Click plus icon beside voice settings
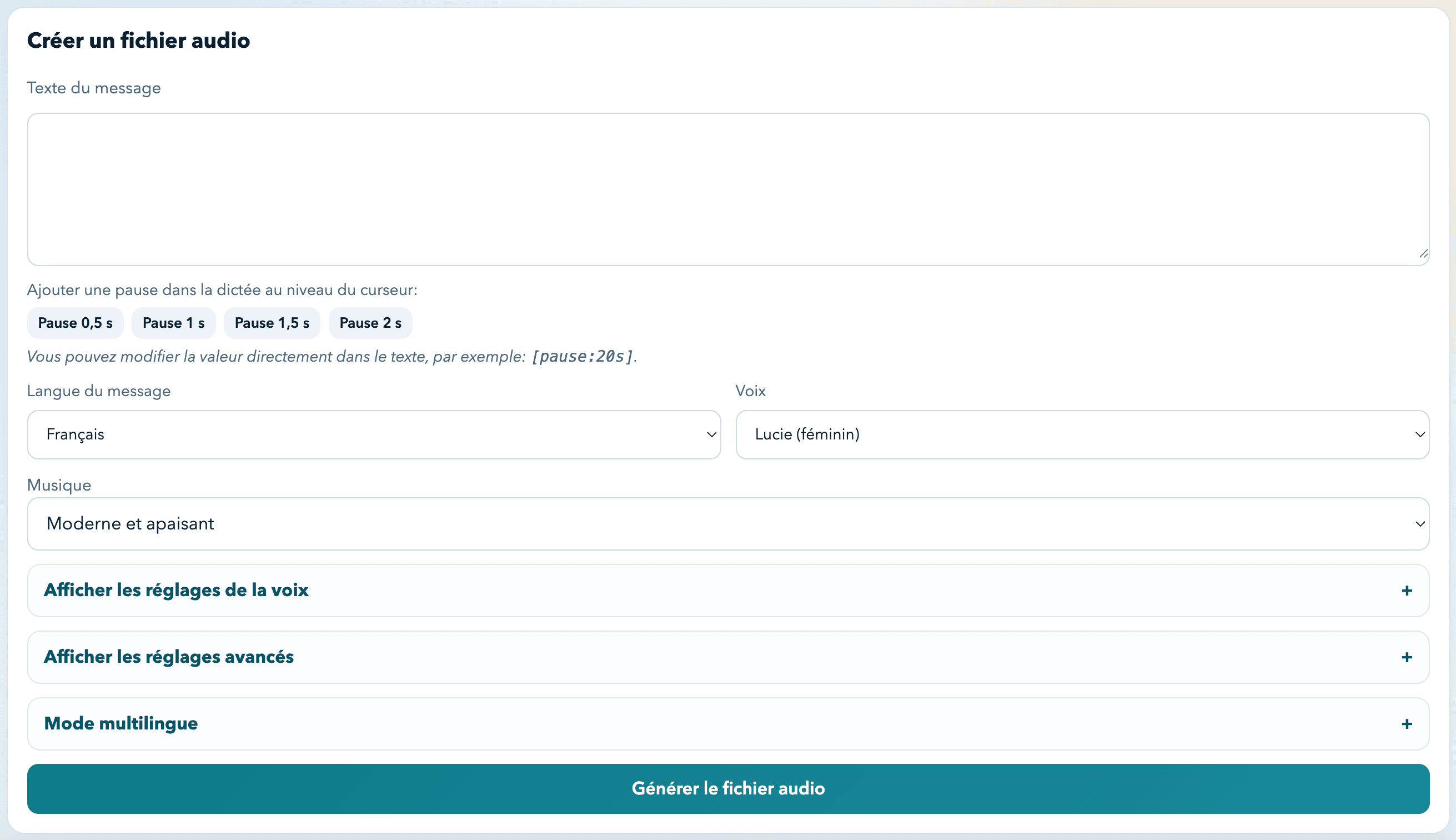 point(1407,591)
